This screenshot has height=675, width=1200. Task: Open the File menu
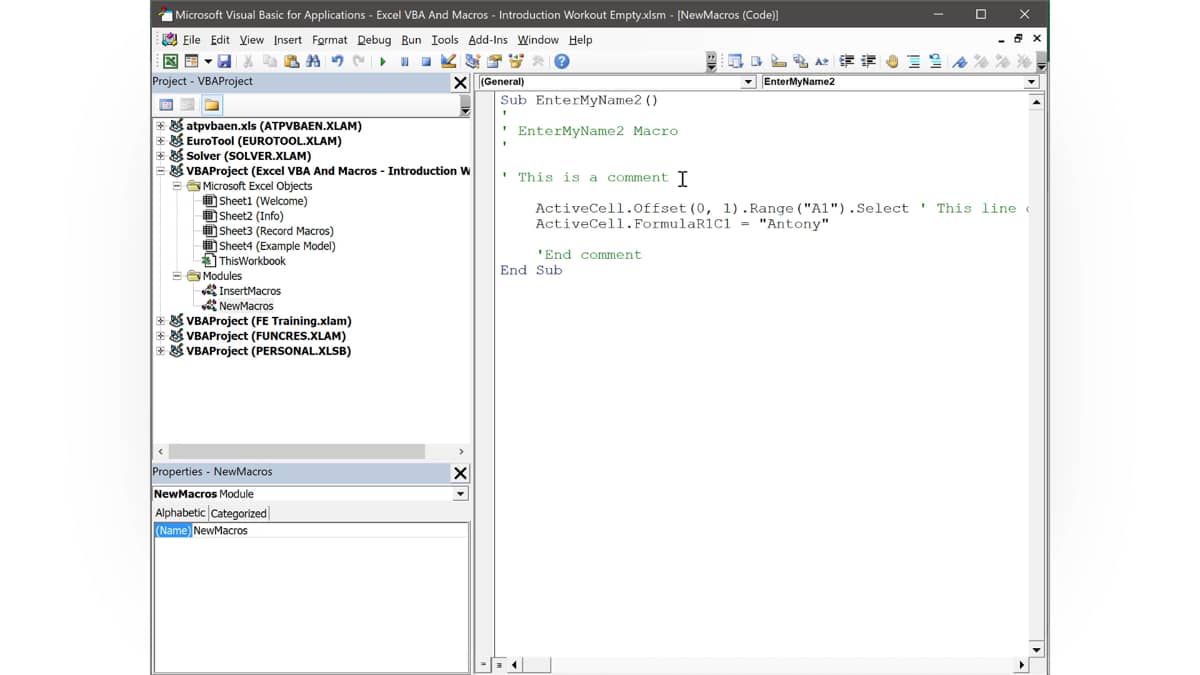tap(191, 40)
